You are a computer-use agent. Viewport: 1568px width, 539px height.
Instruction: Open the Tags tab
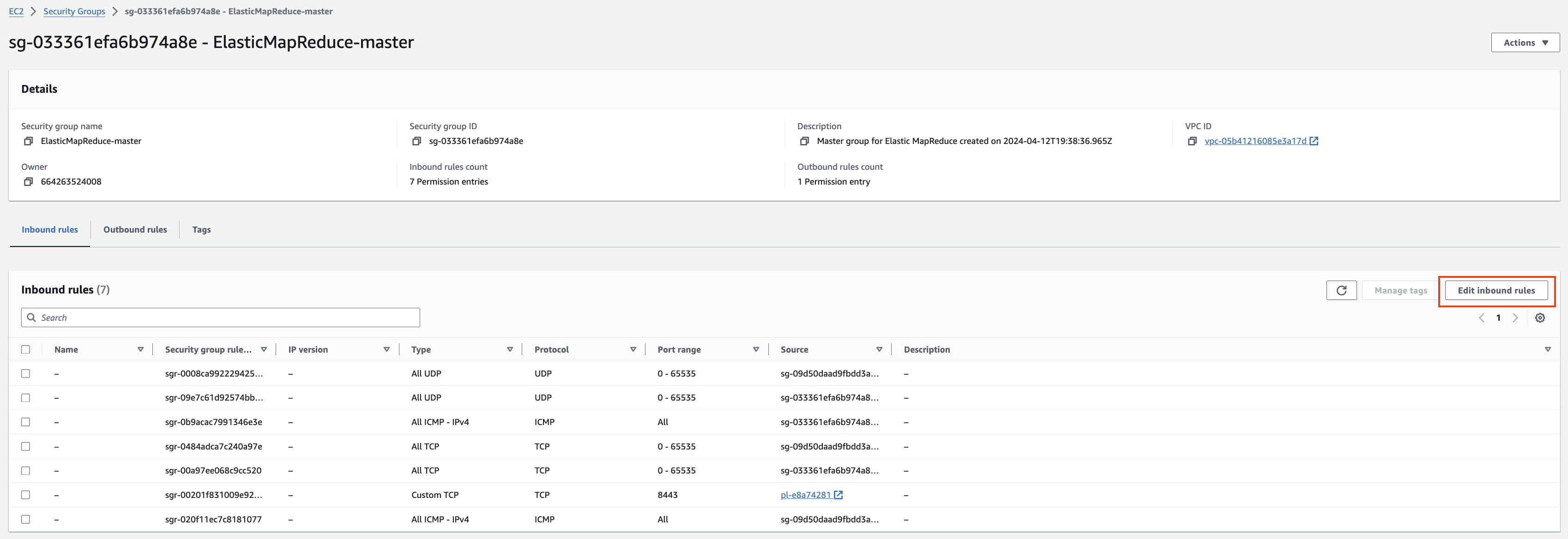coord(201,230)
